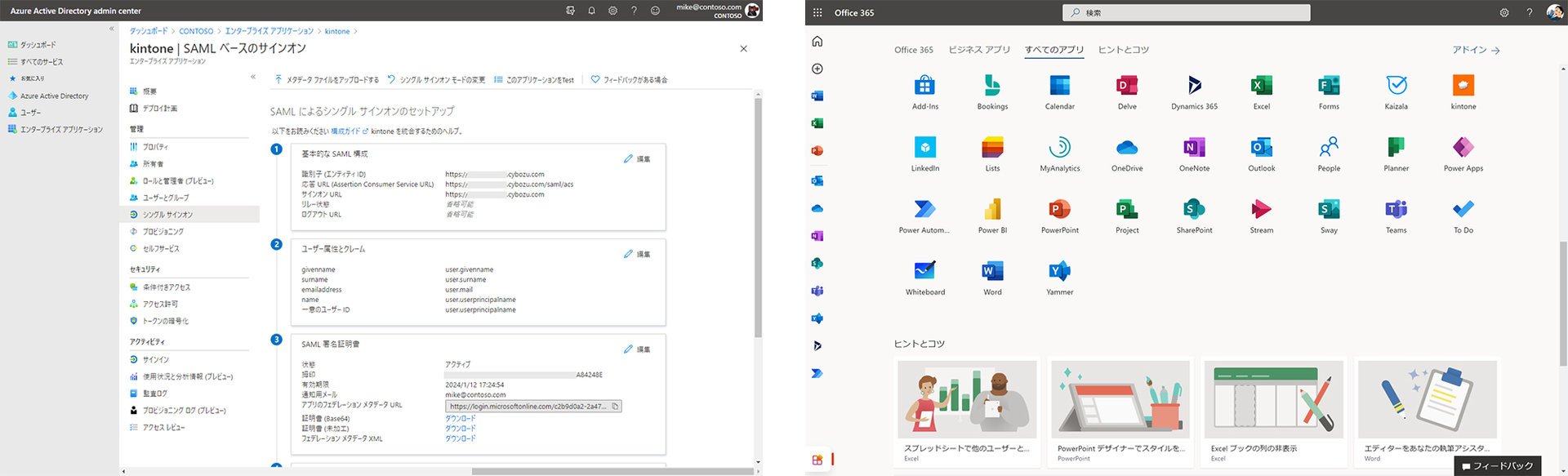Collapse the kintone resource menu
The width and height of the screenshot is (1568, 476).
pos(253,77)
